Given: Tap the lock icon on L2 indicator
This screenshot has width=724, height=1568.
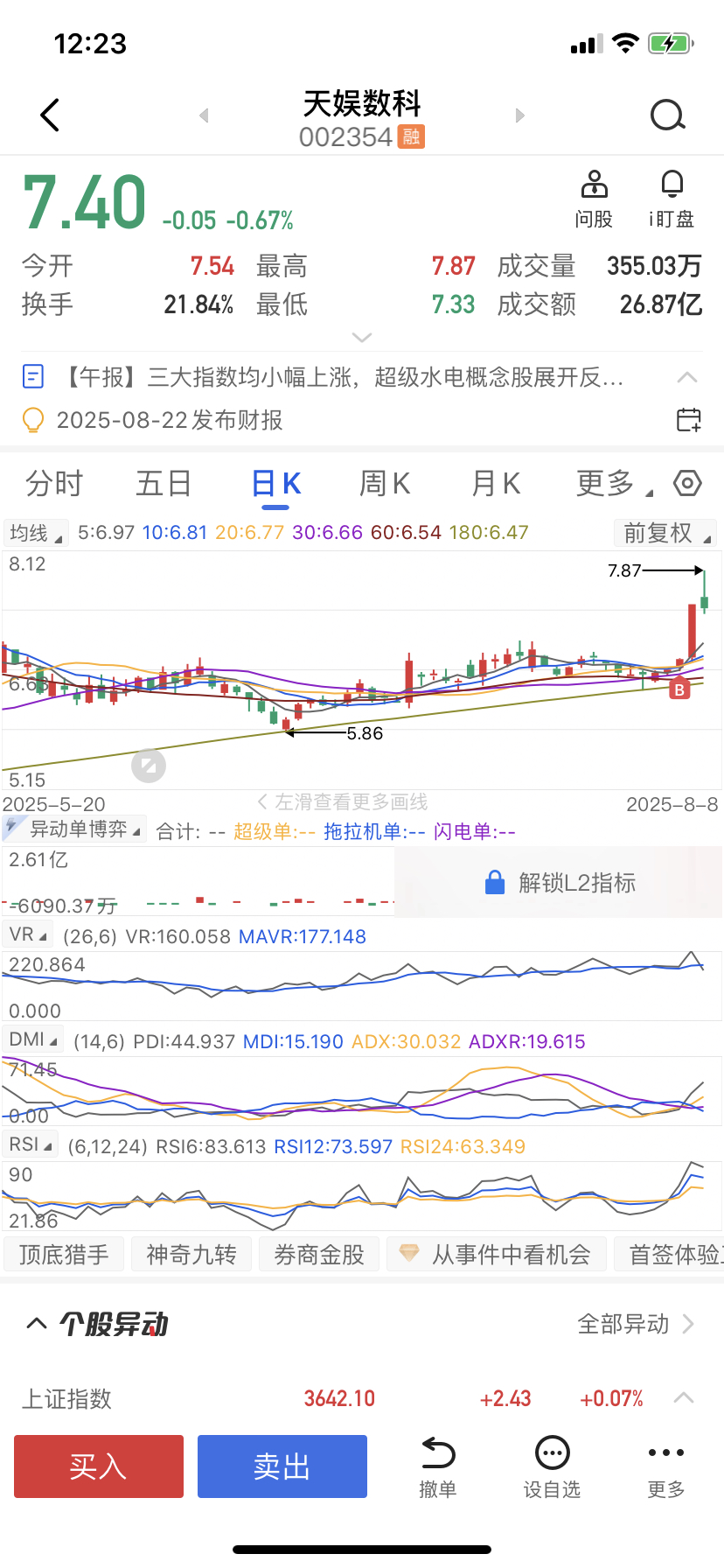Looking at the screenshot, I should (495, 882).
